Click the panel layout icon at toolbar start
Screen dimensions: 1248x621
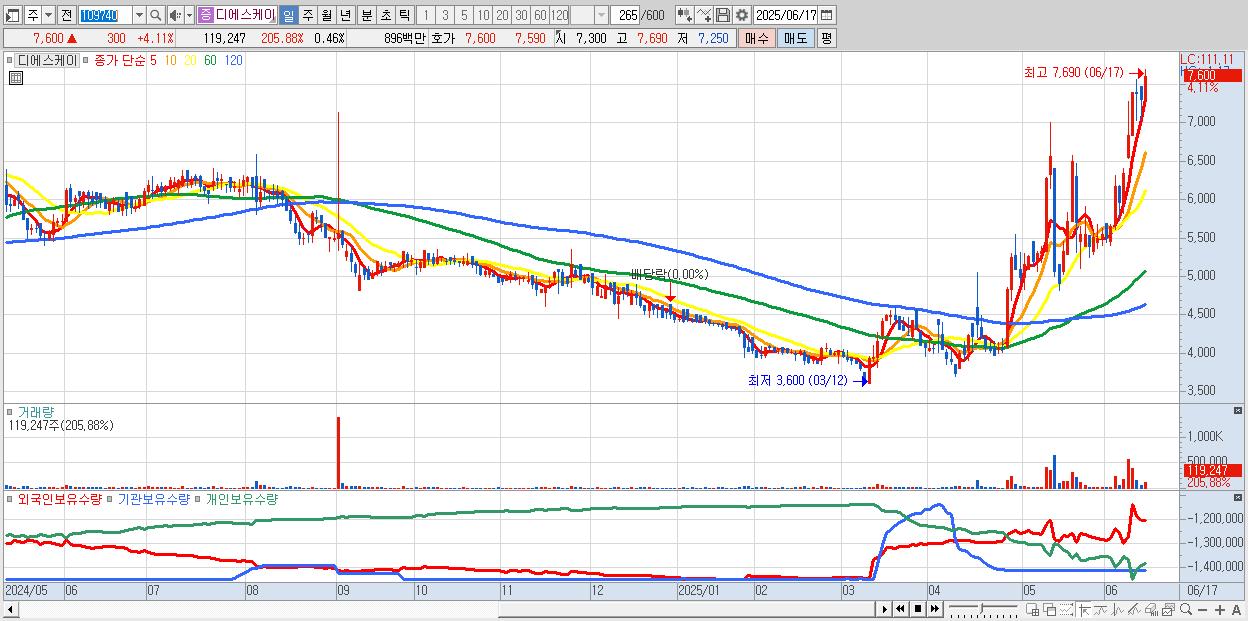click(x=12, y=15)
